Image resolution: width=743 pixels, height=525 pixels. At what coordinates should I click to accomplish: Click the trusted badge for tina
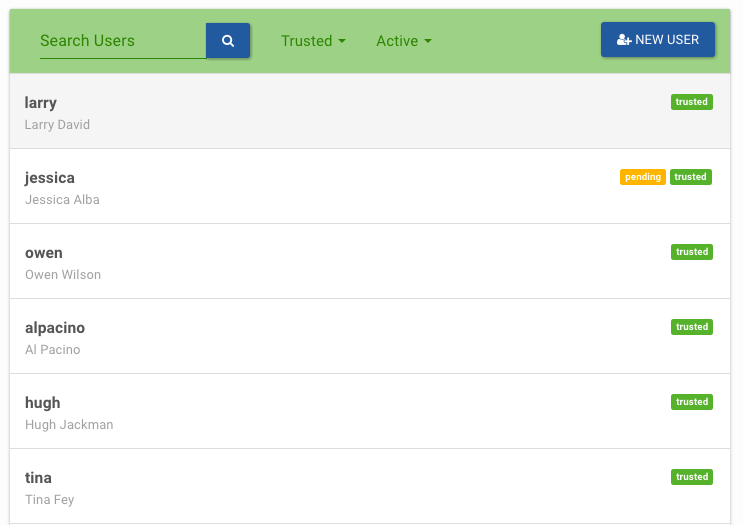pyautogui.click(x=691, y=477)
